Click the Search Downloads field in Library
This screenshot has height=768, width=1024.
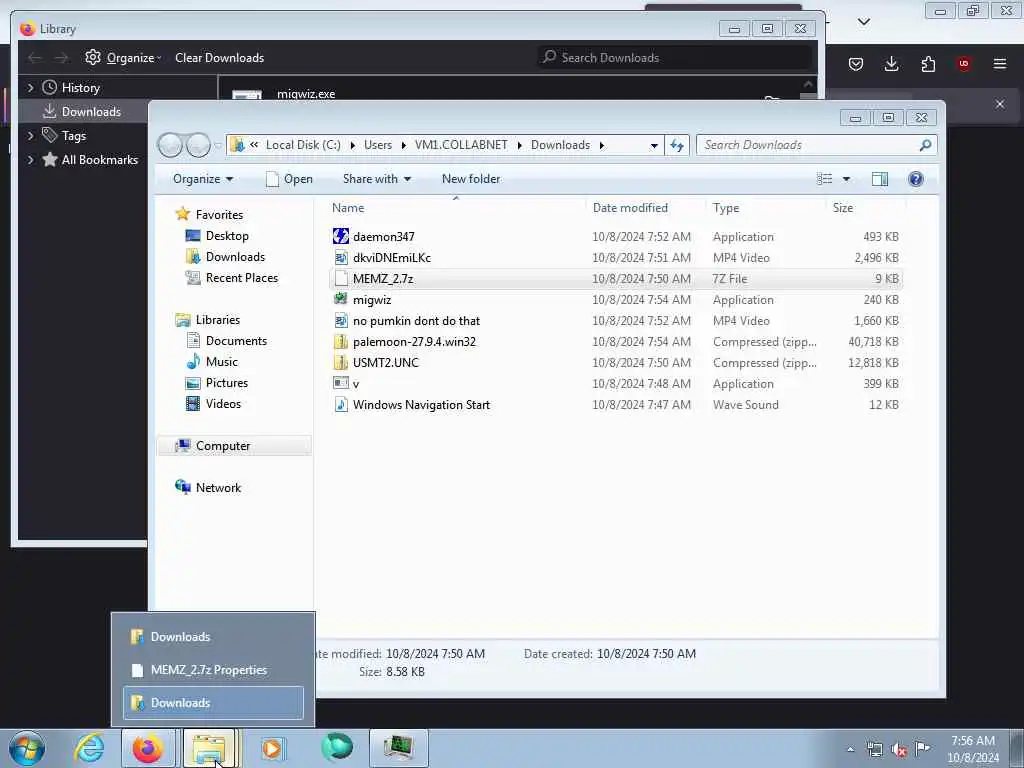[x=676, y=57]
